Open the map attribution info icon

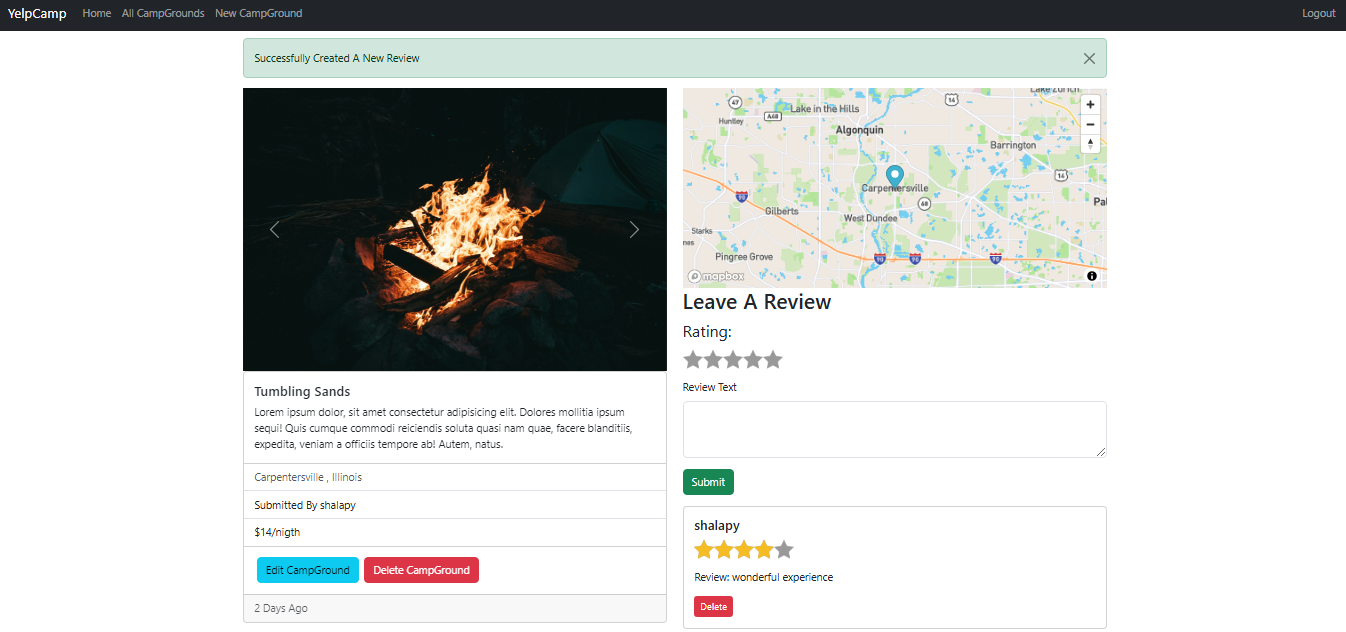click(x=1092, y=276)
